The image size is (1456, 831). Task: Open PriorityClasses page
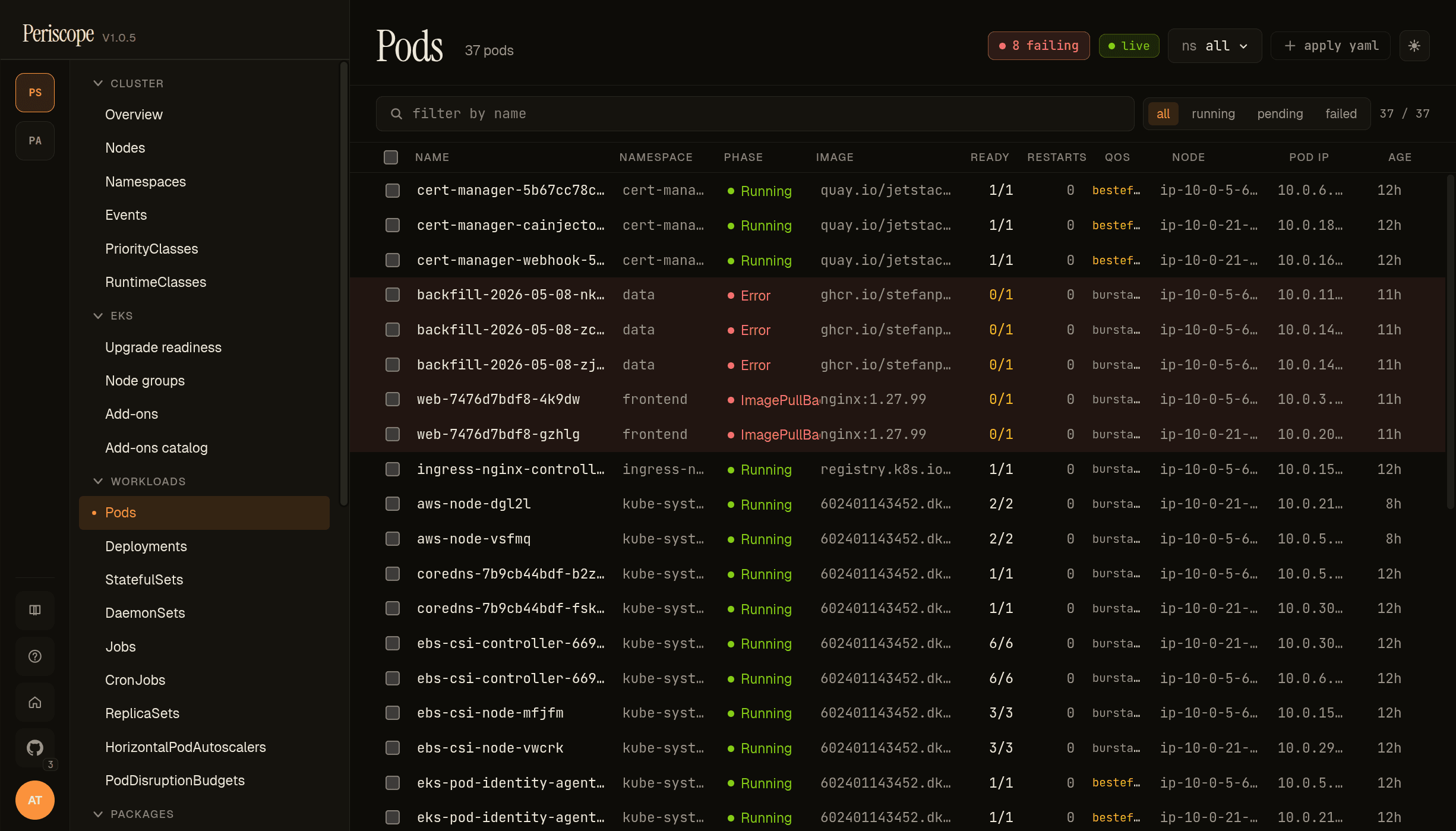pyautogui.click(x=151, y=249)
